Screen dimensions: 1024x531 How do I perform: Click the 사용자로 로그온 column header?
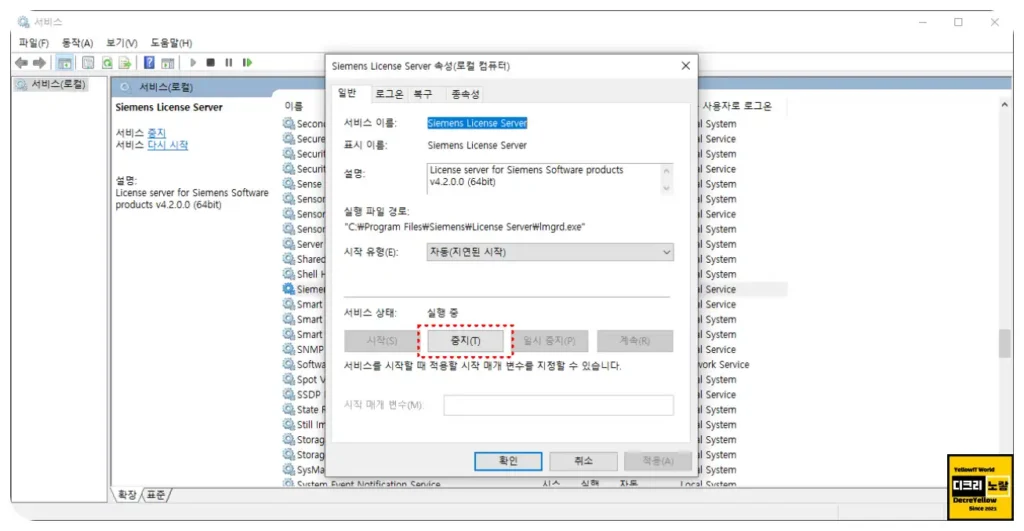(737, 106)
